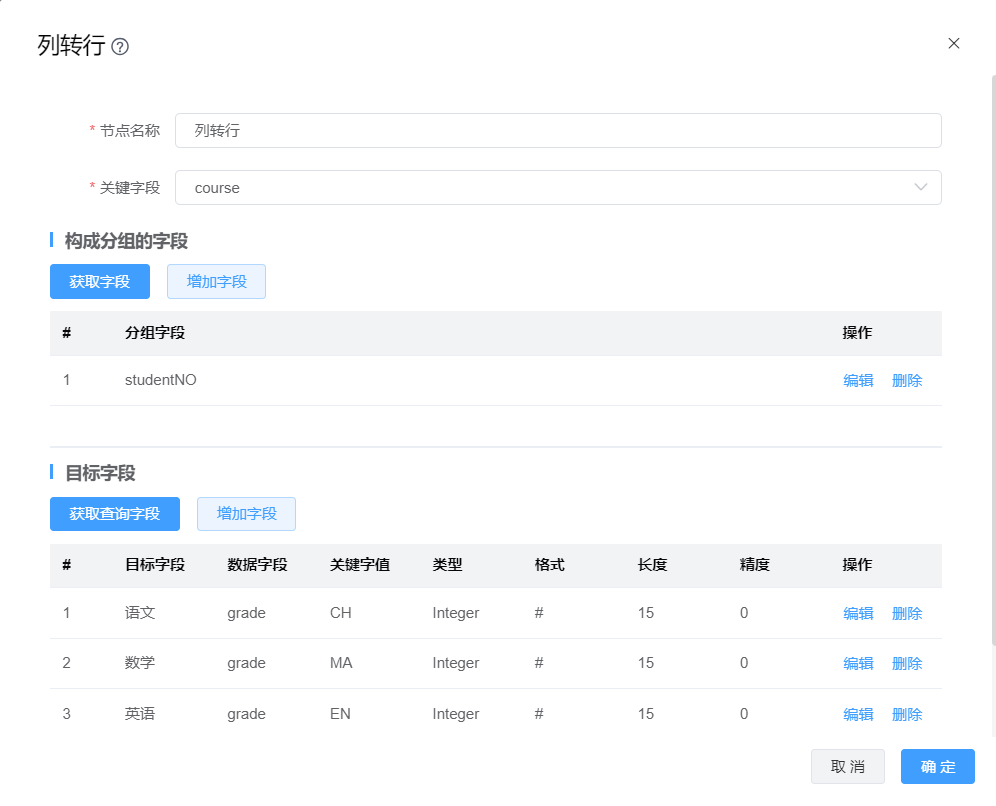Viewport: 996px width, 806px height.
Task: Click the help question mark icon beside 列转行 title
Action: tap(120, 47)
